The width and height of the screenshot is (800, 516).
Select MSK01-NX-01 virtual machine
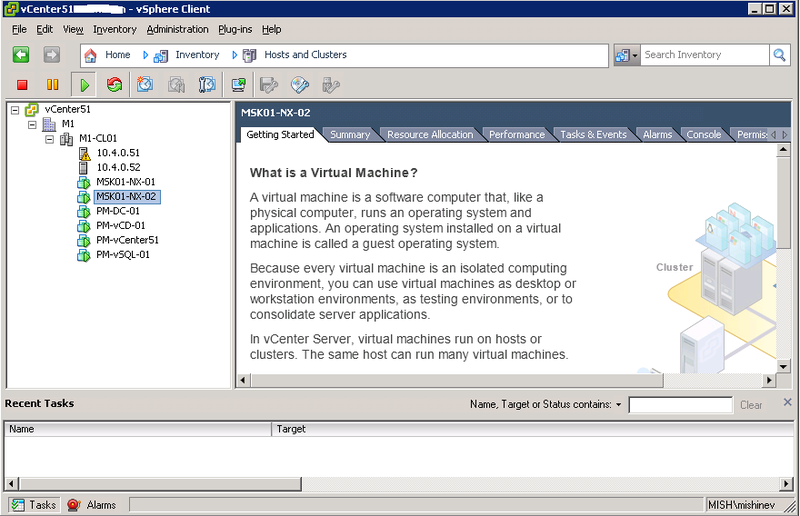tap(126, 182)
